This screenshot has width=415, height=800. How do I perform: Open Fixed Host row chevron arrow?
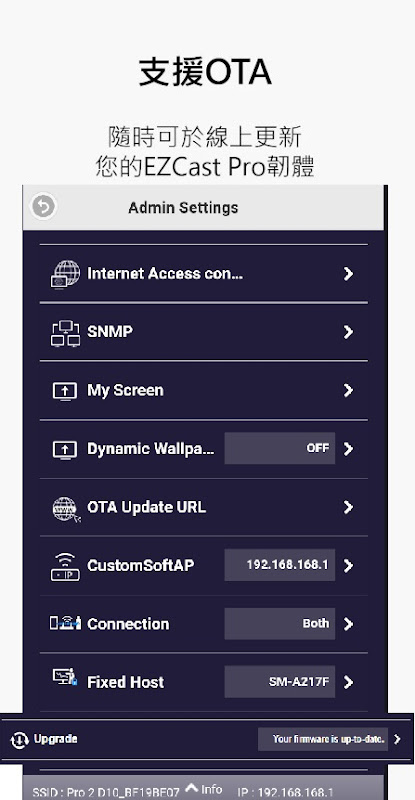click(x=348, y=682)
